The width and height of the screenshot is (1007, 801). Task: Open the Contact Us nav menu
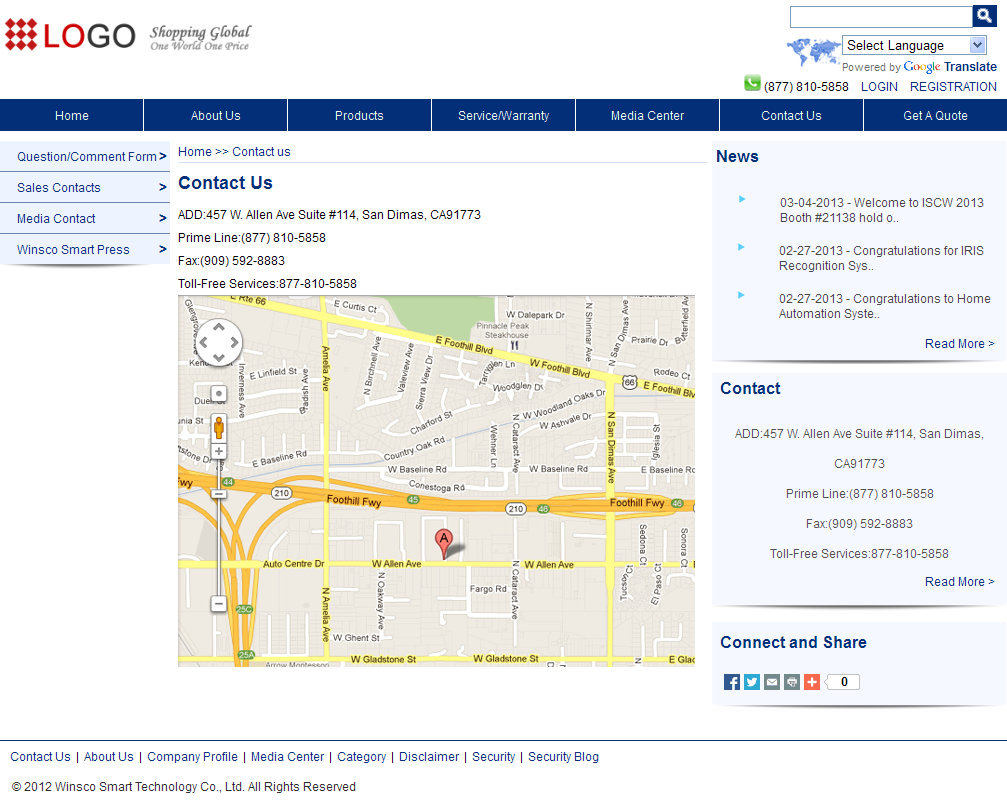pos(791,116)
